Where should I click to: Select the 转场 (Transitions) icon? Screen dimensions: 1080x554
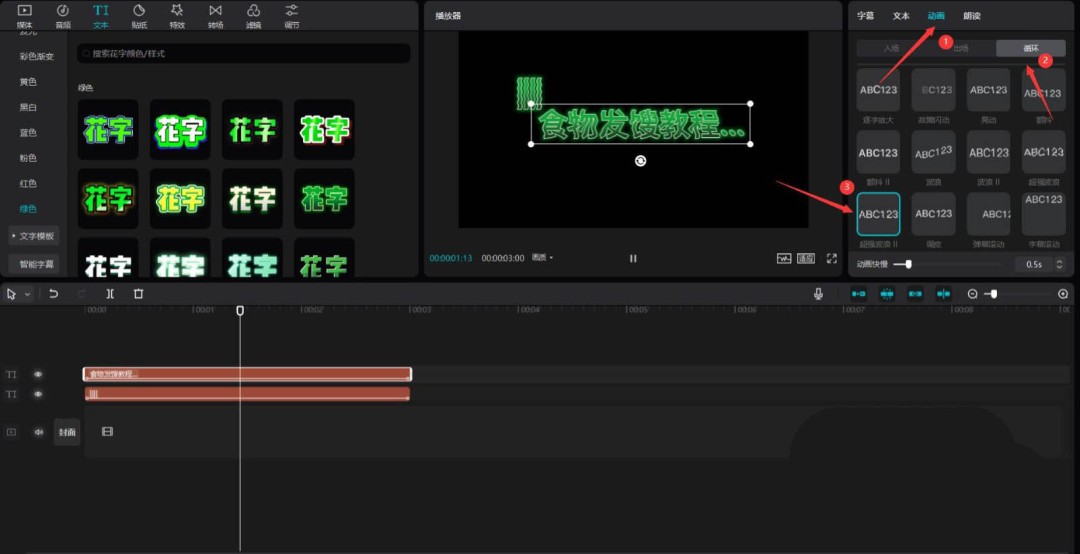[x=215, y=14]
